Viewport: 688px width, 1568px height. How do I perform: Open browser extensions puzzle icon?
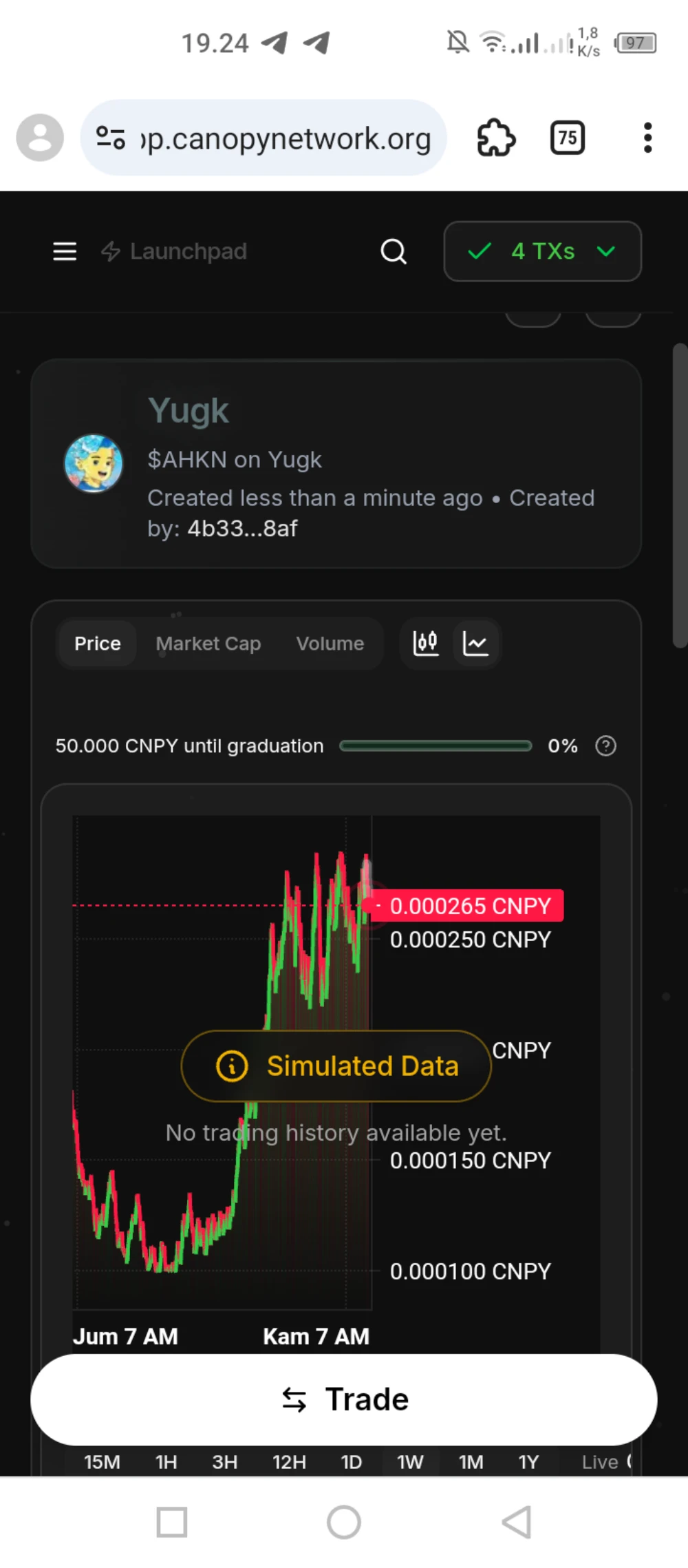tap(496, 138)
